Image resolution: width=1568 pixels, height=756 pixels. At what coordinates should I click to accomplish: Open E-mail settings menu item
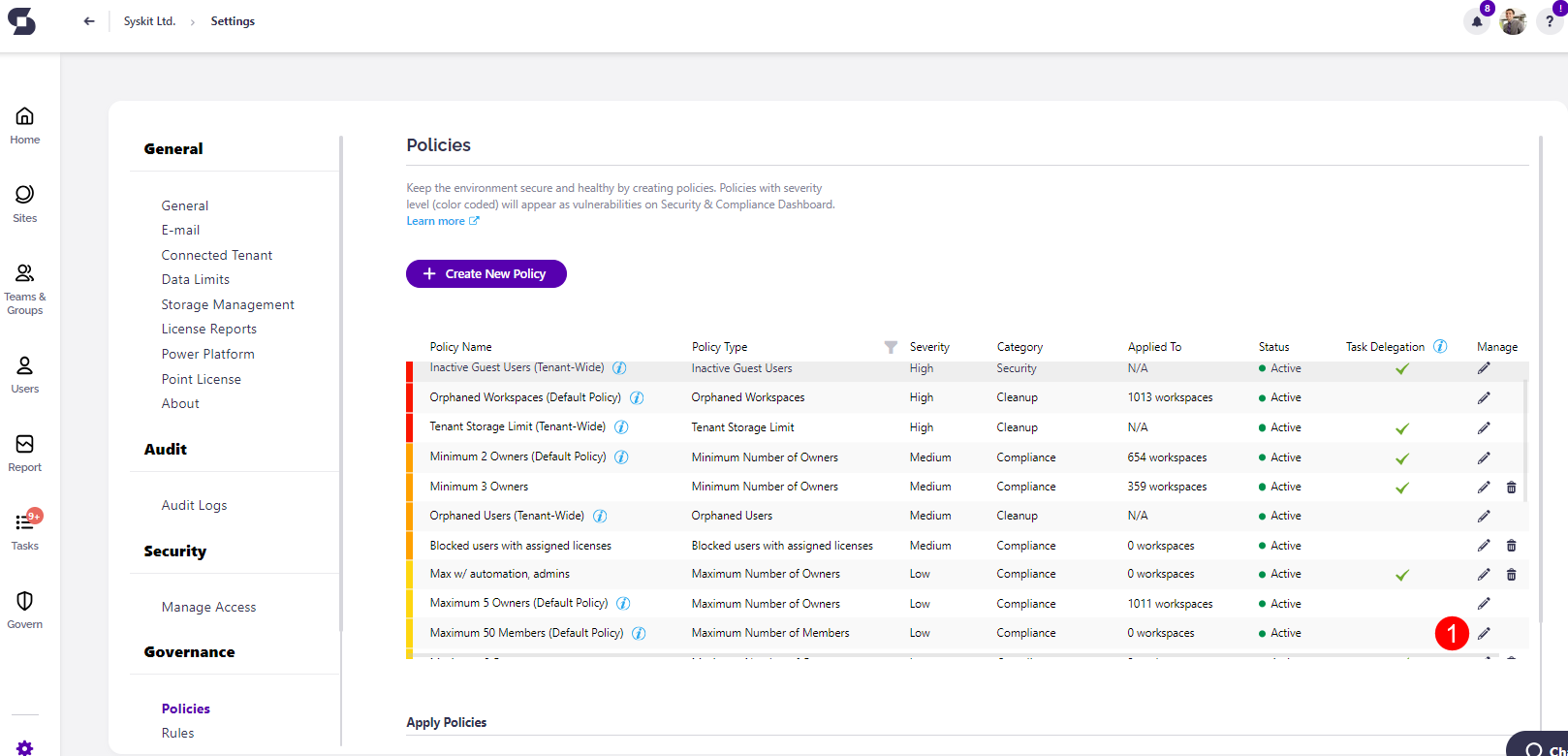click(180, 230)
